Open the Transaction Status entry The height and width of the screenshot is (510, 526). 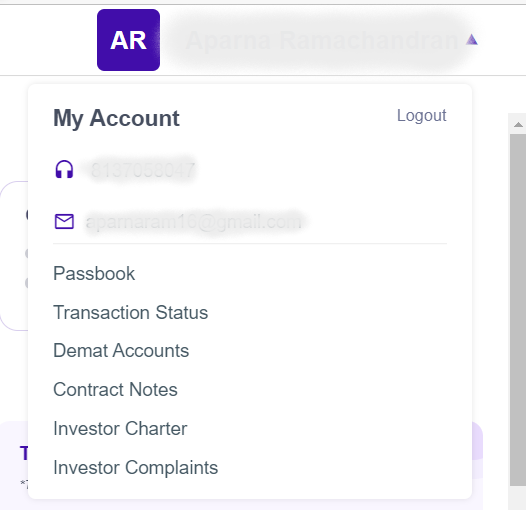coord(130,312)
